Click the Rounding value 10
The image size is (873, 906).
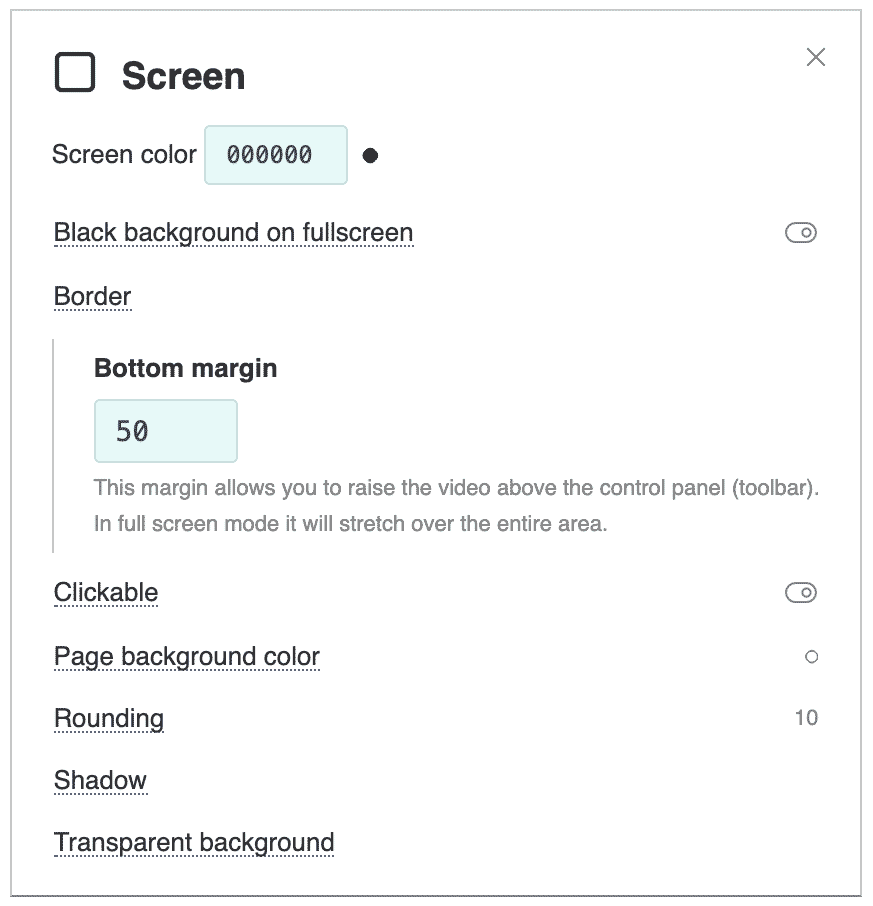(x=806, y=718)
